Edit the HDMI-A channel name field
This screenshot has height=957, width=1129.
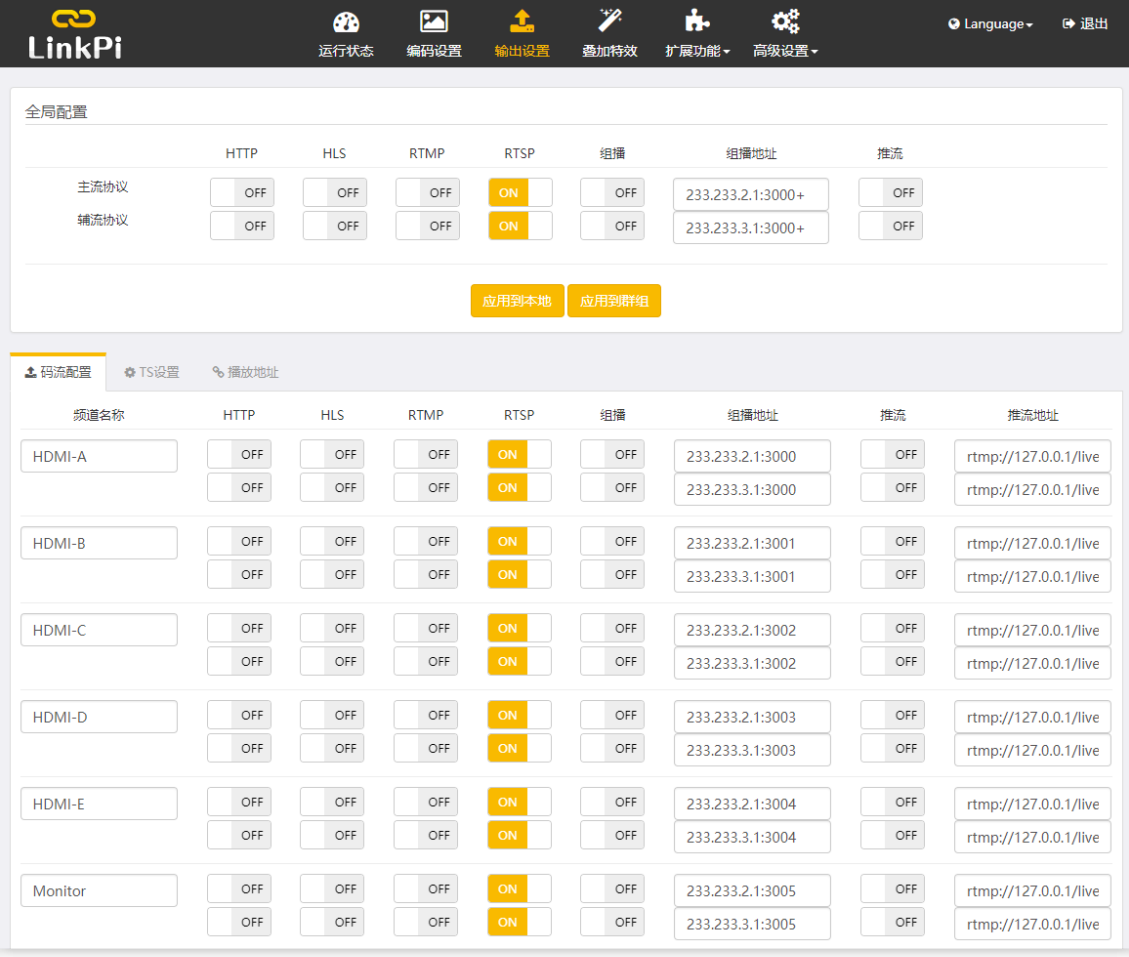(x=99, y=457)
